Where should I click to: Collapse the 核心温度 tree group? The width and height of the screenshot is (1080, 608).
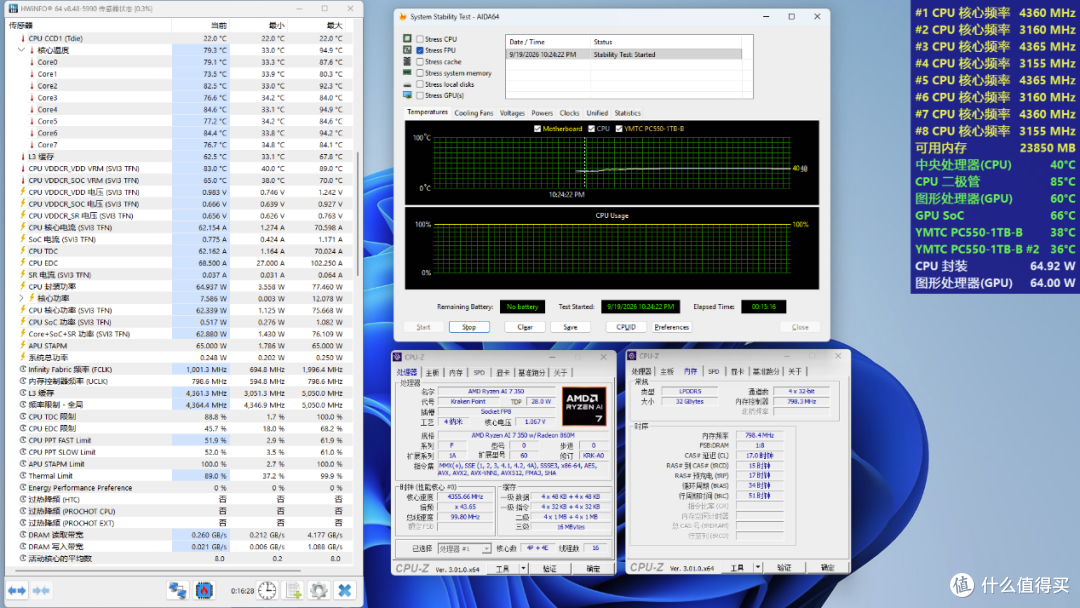[x=21, y=50]
